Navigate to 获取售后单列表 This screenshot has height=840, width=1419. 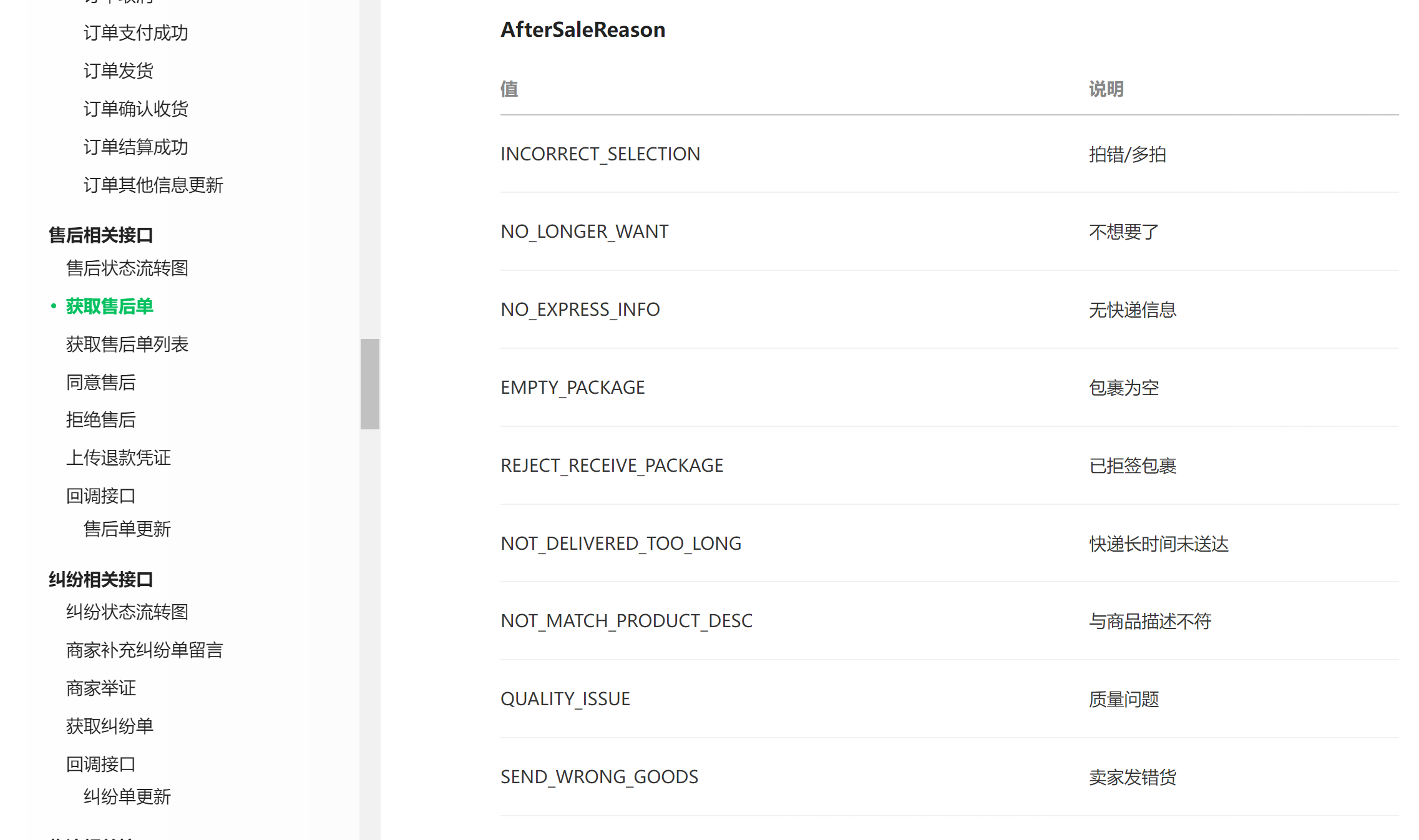coord(127,344)
